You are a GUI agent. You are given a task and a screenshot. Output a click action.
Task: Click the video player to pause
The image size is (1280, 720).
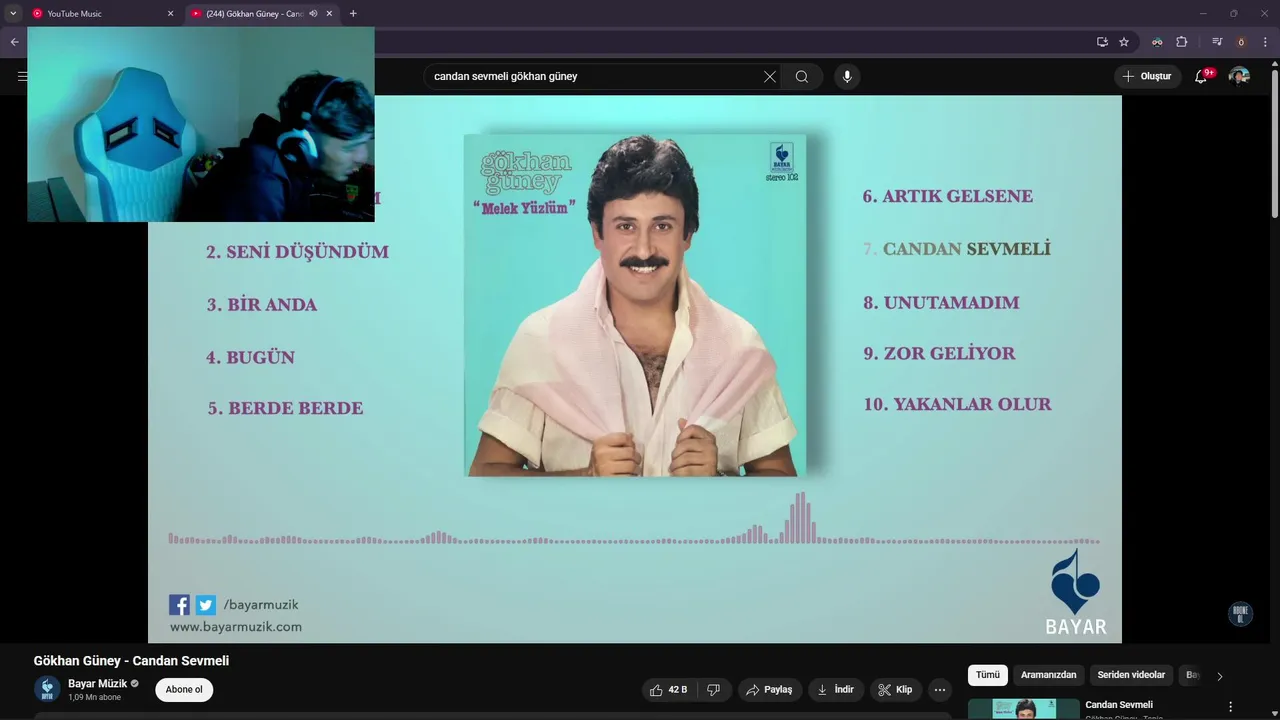pyautogui.click(x=635, y=368)
